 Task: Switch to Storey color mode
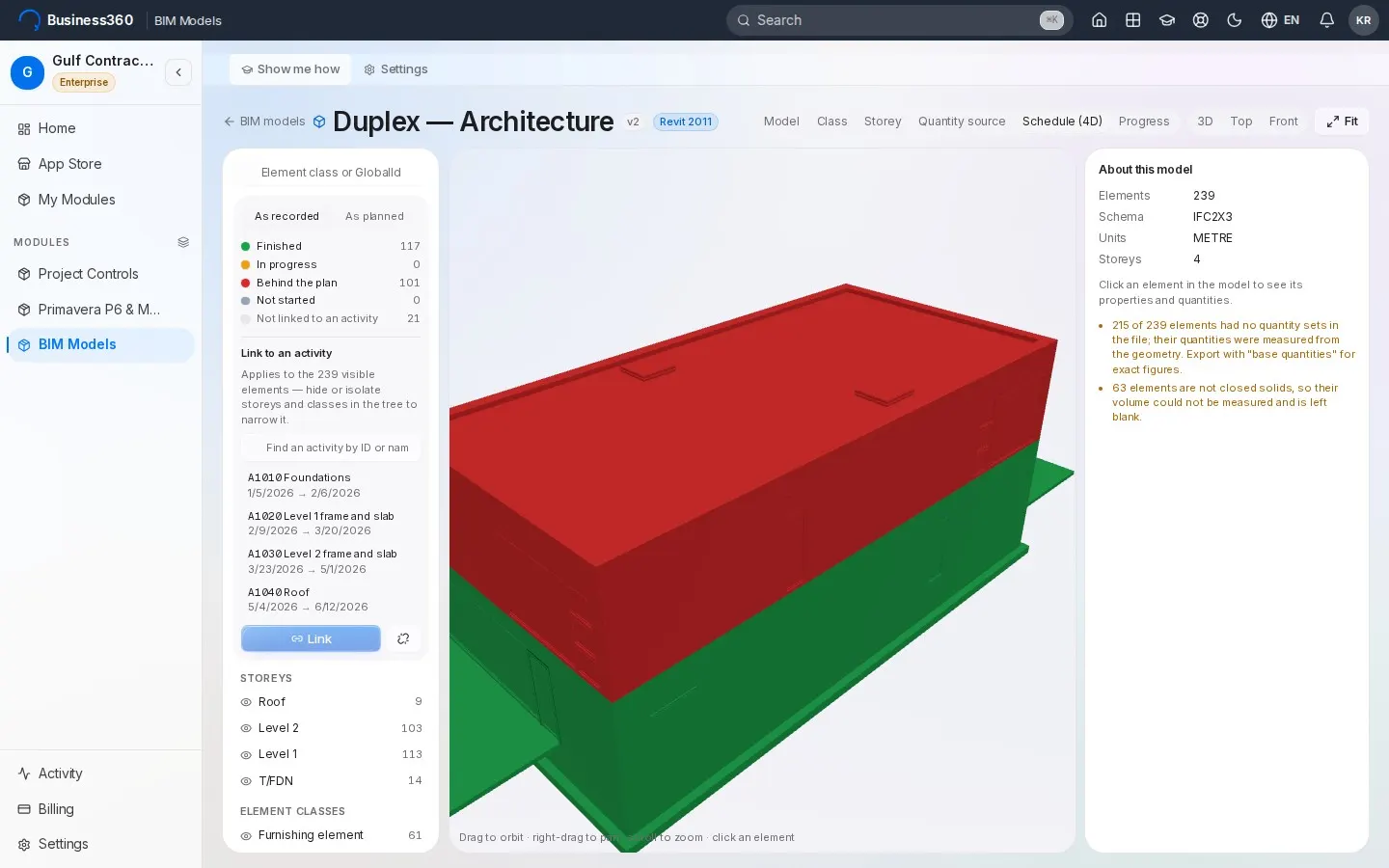(883, 122)
